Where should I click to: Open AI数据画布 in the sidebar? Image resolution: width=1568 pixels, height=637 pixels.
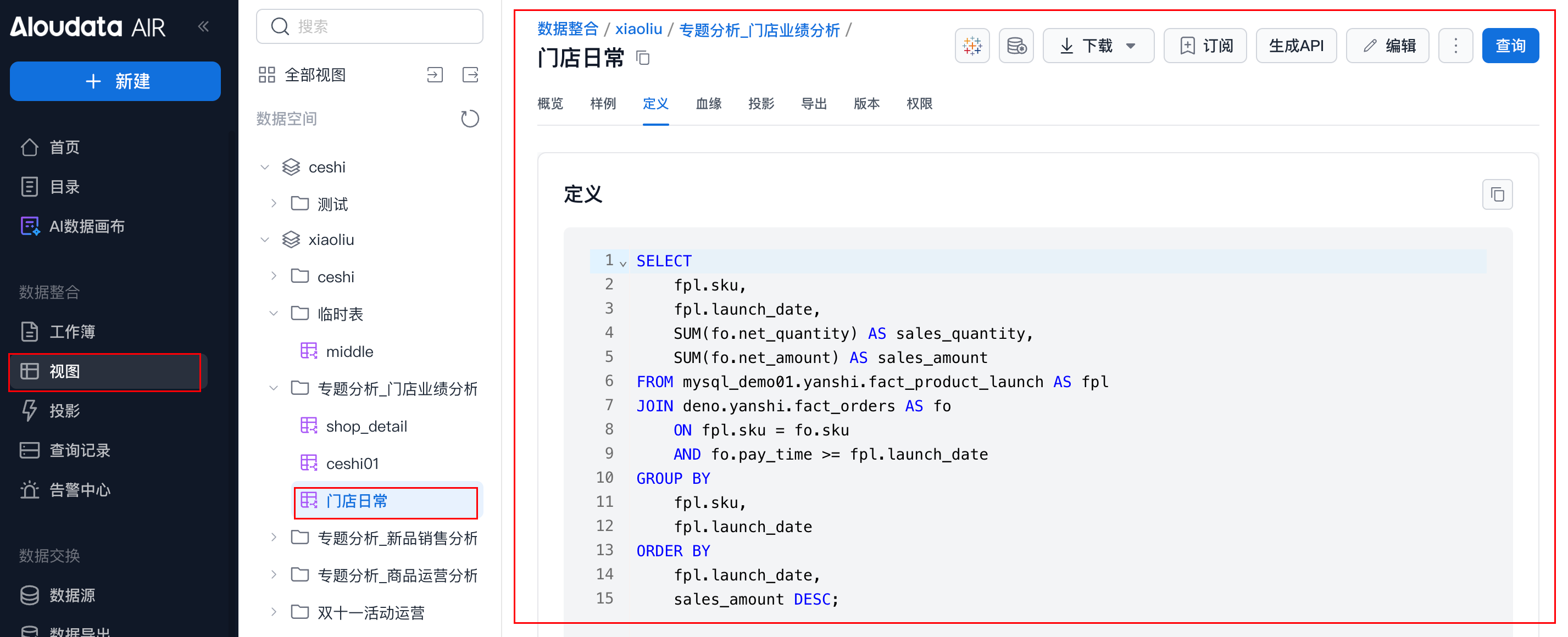86,226
